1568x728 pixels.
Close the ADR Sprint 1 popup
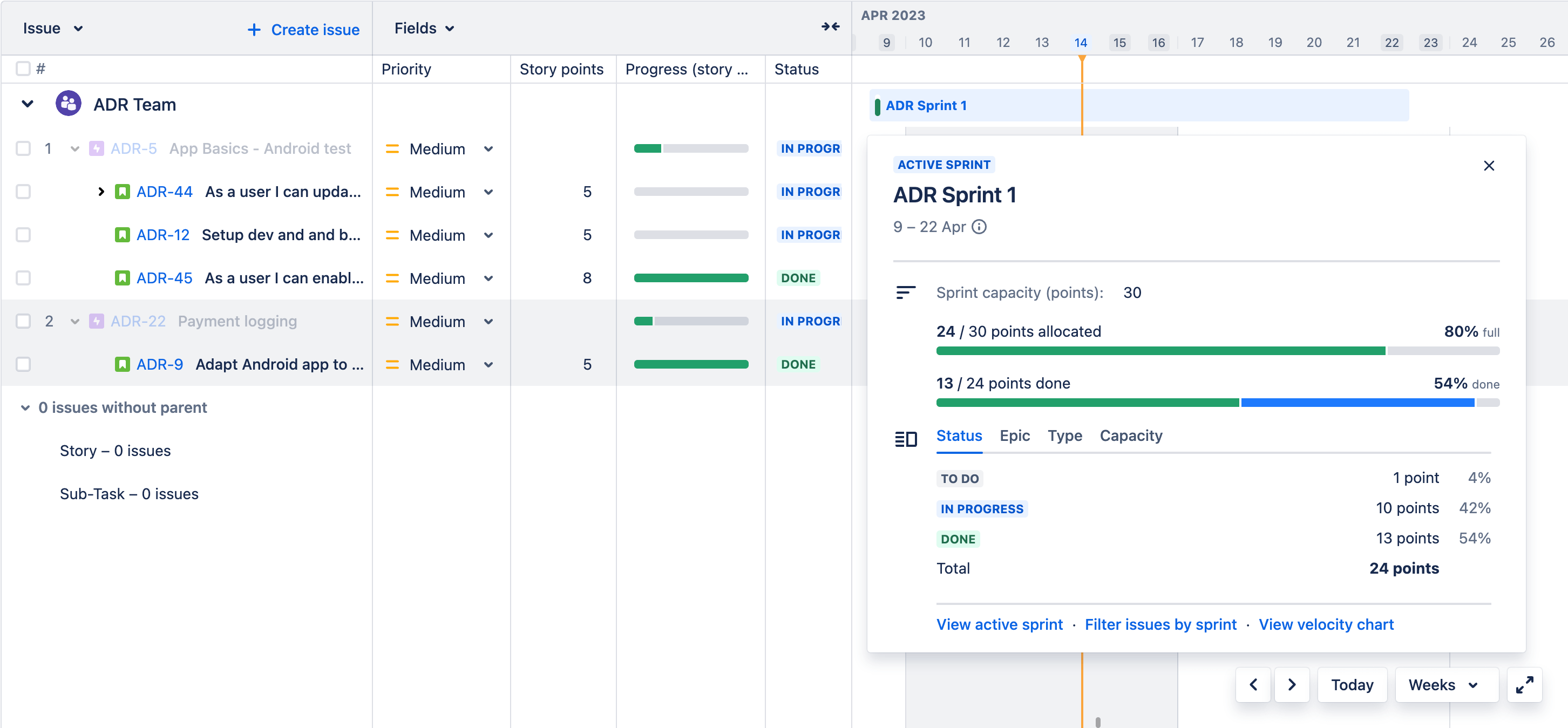point(1490,165)
